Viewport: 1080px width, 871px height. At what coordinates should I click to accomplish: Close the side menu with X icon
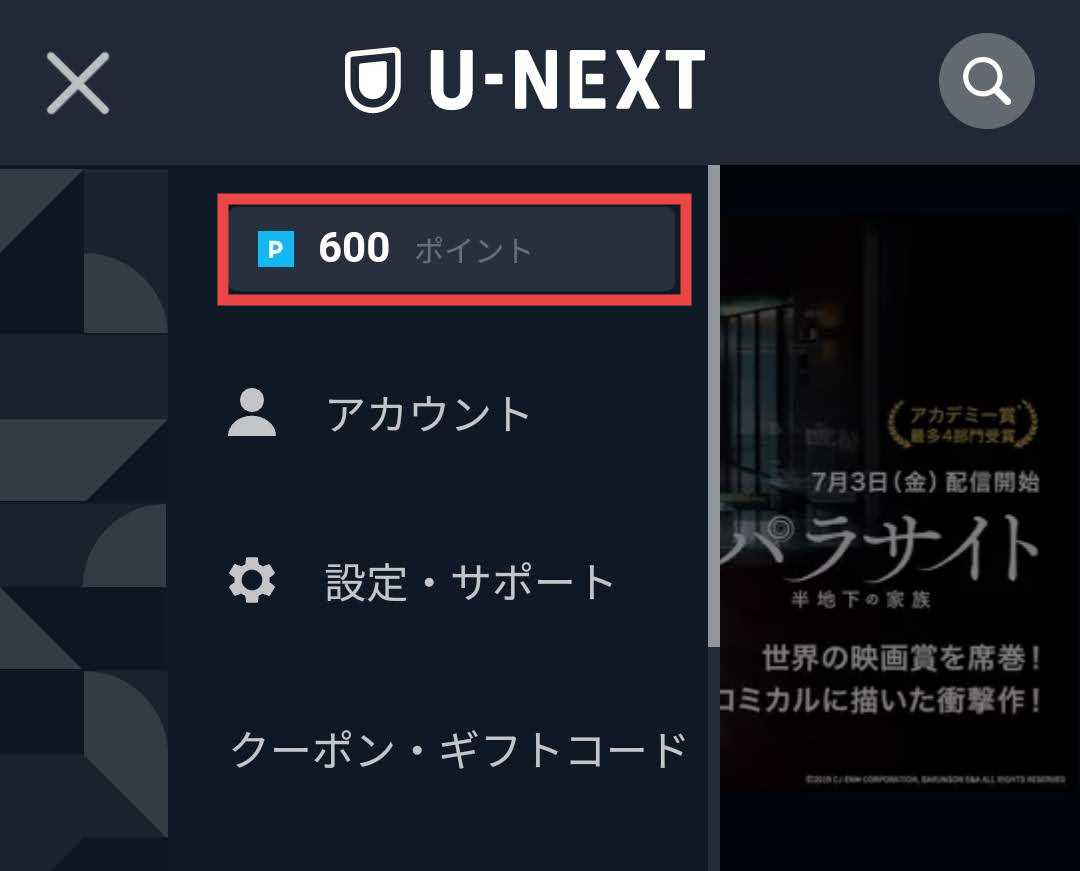(78, 83)
